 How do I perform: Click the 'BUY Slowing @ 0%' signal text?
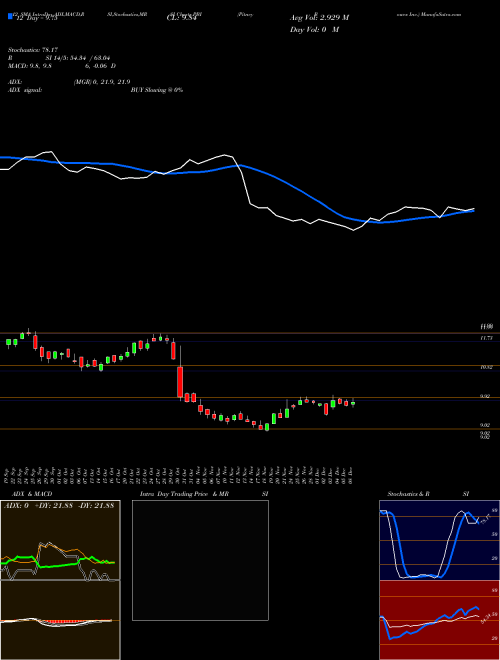(x=157, y=90)
